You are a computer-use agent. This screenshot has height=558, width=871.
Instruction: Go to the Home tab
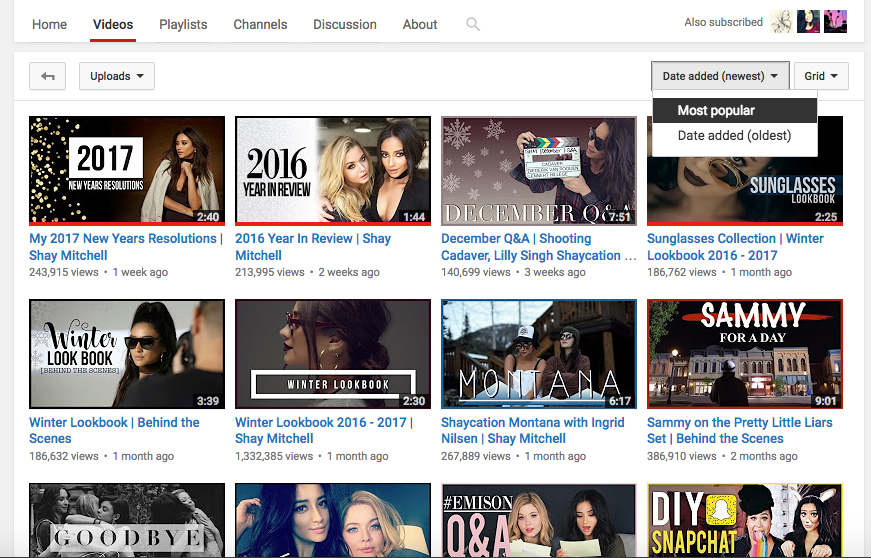tap(49, 24)
